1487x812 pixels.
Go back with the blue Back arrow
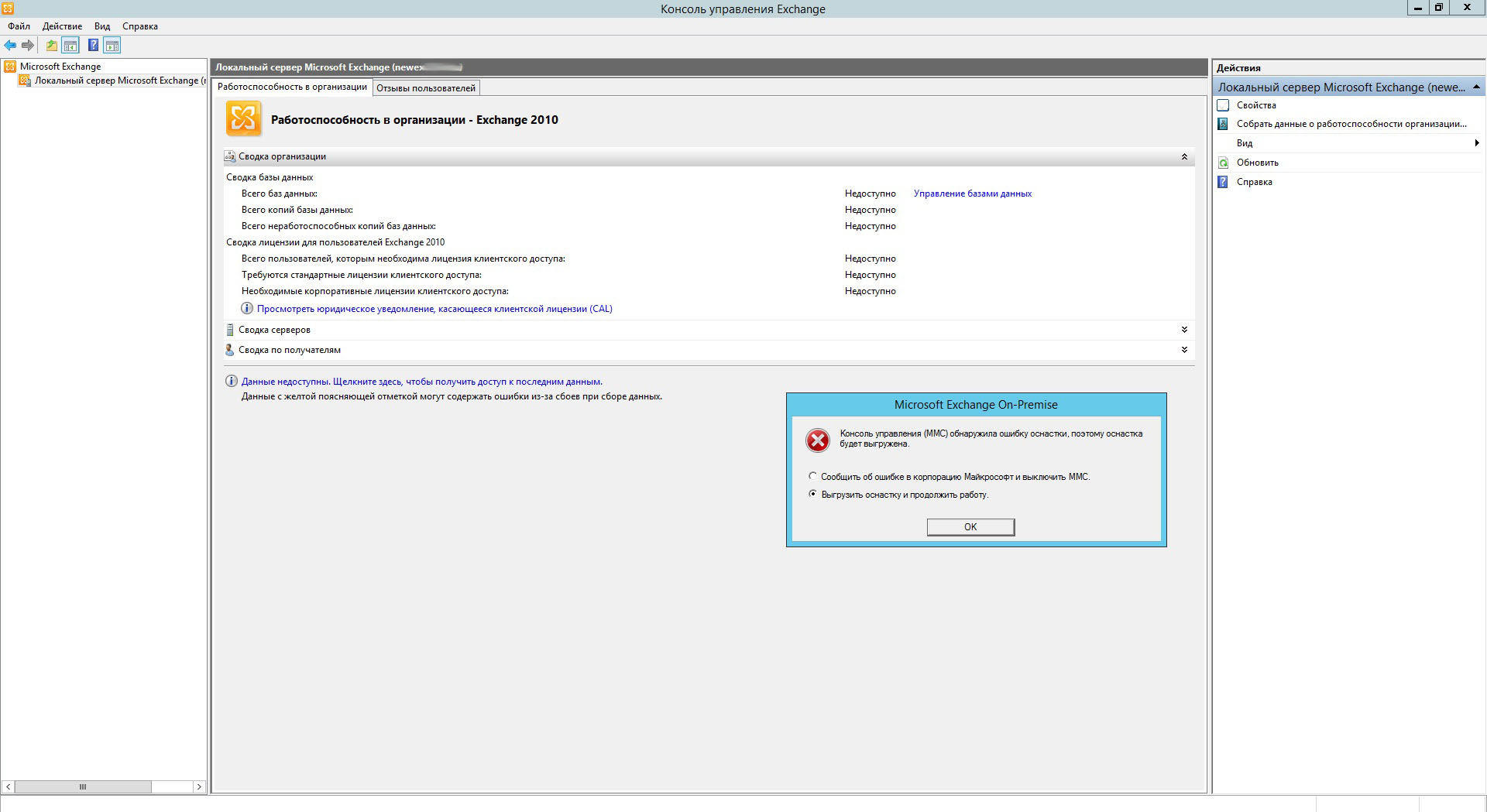click(10, 46)
